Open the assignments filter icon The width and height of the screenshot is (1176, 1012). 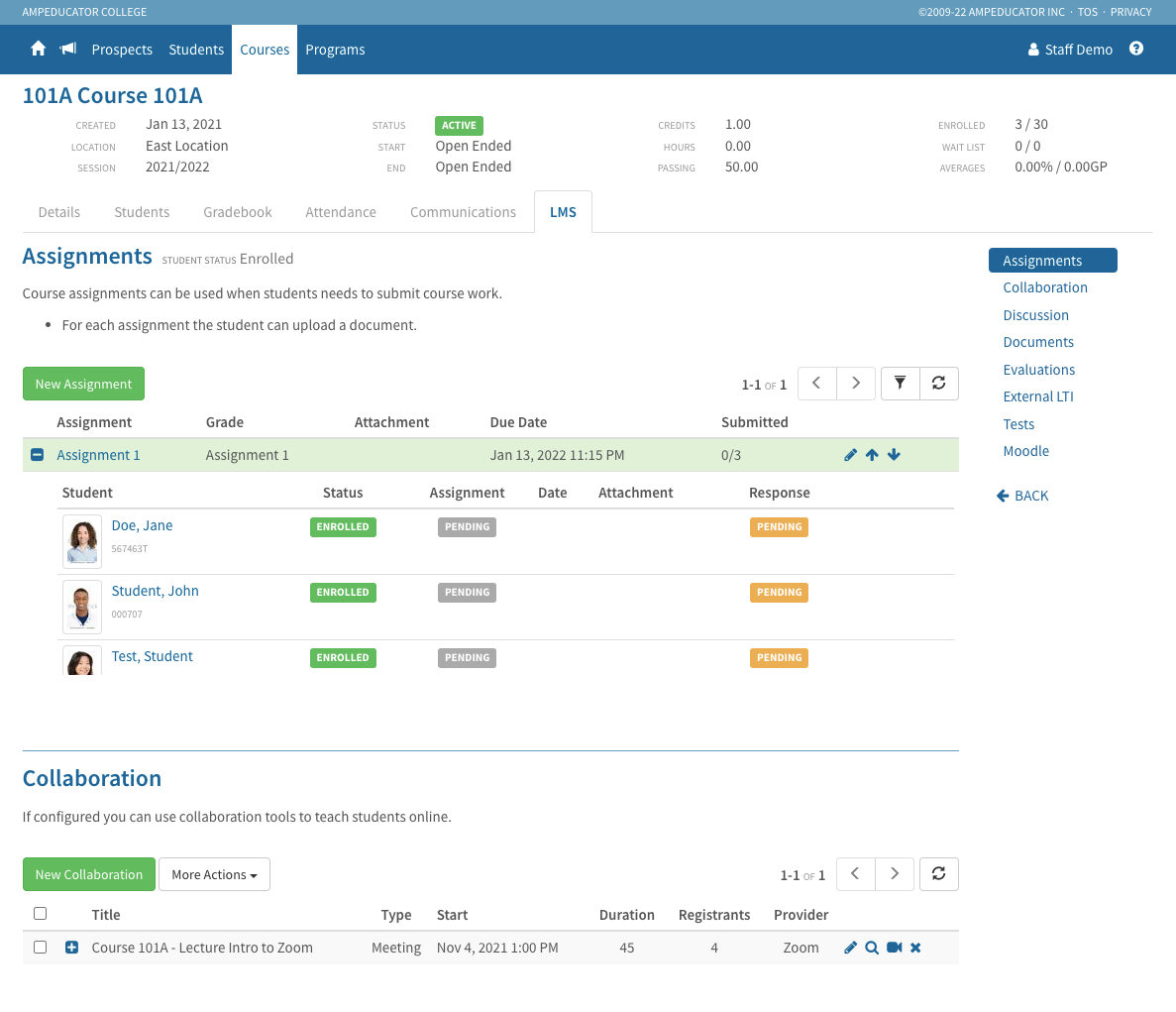(x=900, y=383)
